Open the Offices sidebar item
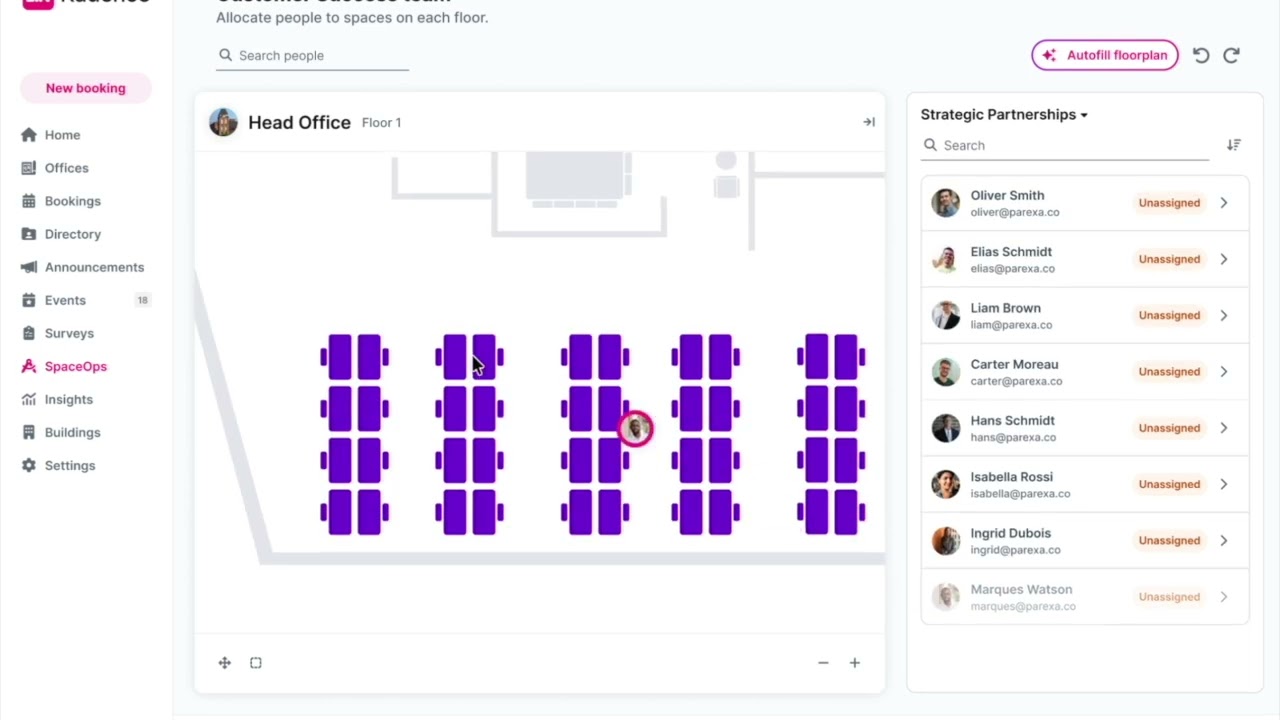 (66, 168)
